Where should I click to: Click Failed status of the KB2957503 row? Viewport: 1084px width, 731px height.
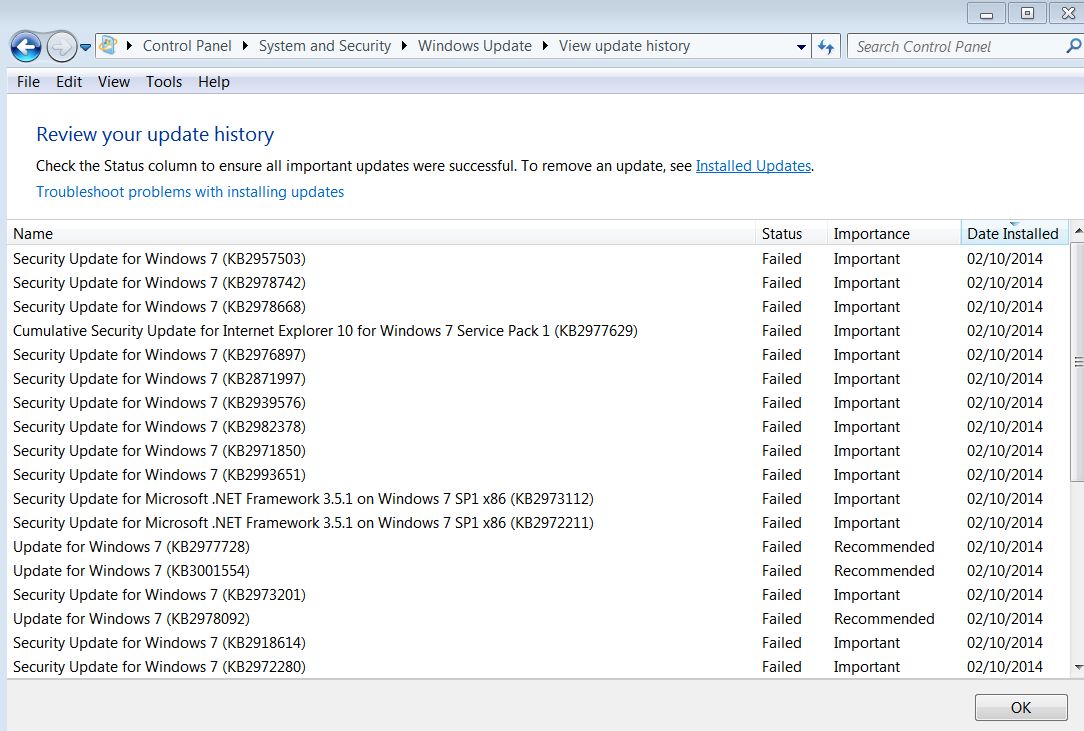tap(782, 259)
